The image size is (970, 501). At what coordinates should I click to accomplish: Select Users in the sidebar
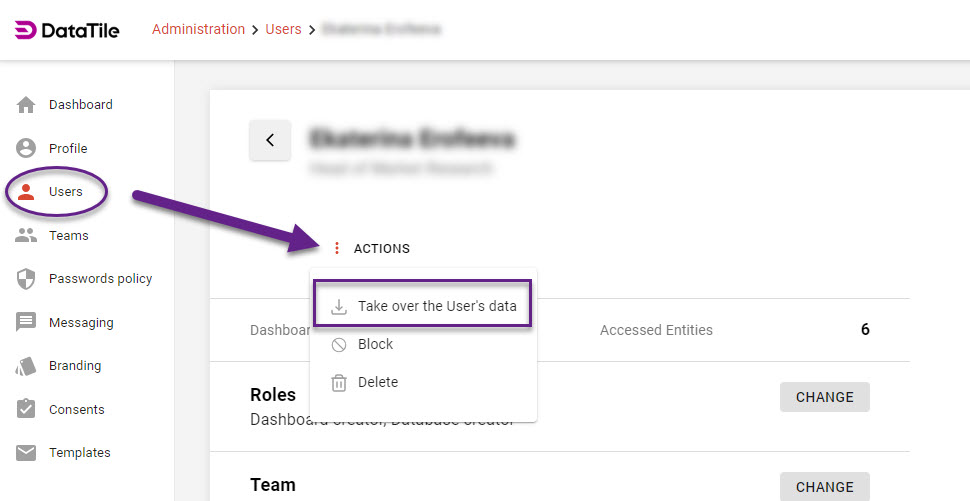tap(65, 192)
